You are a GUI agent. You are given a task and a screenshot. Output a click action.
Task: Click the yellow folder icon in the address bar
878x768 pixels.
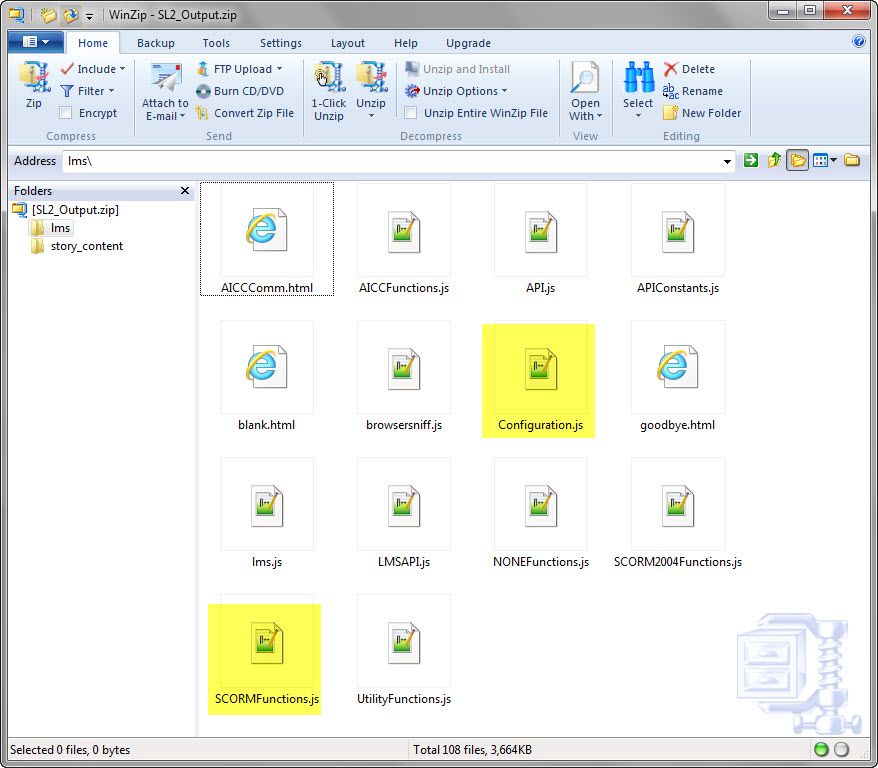coord(852,160)
